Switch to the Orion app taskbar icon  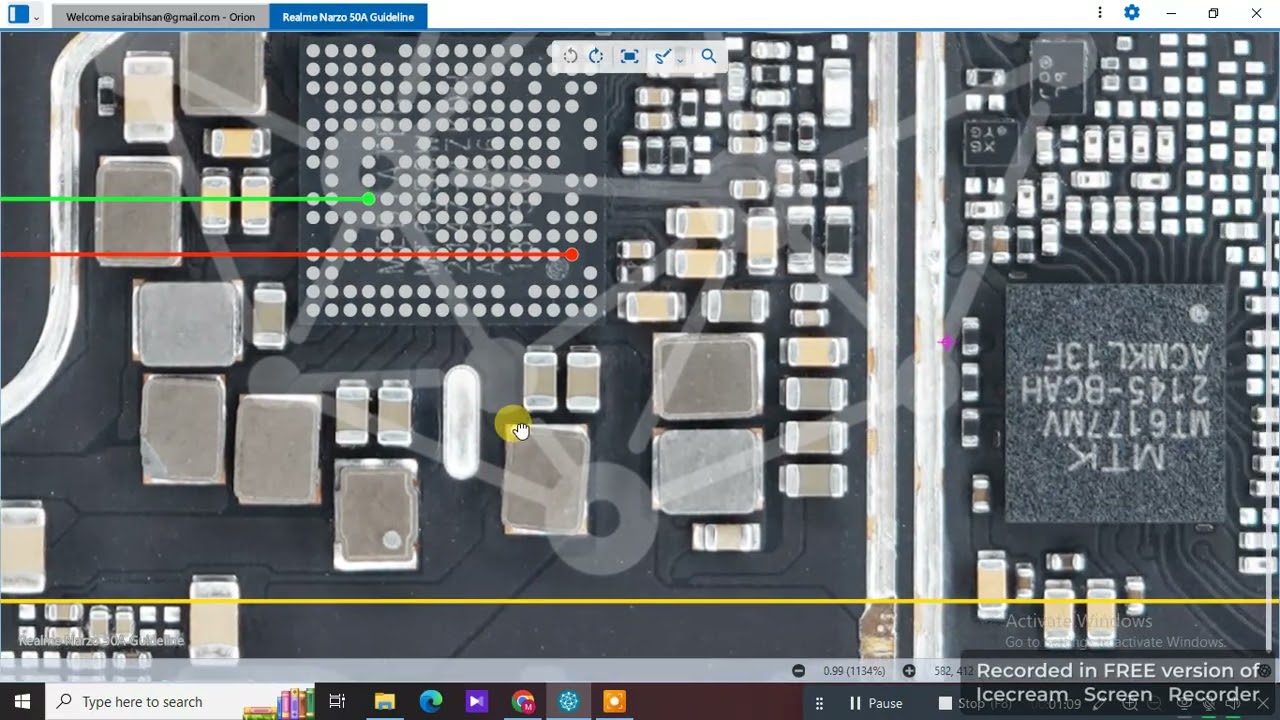[569, 702]
